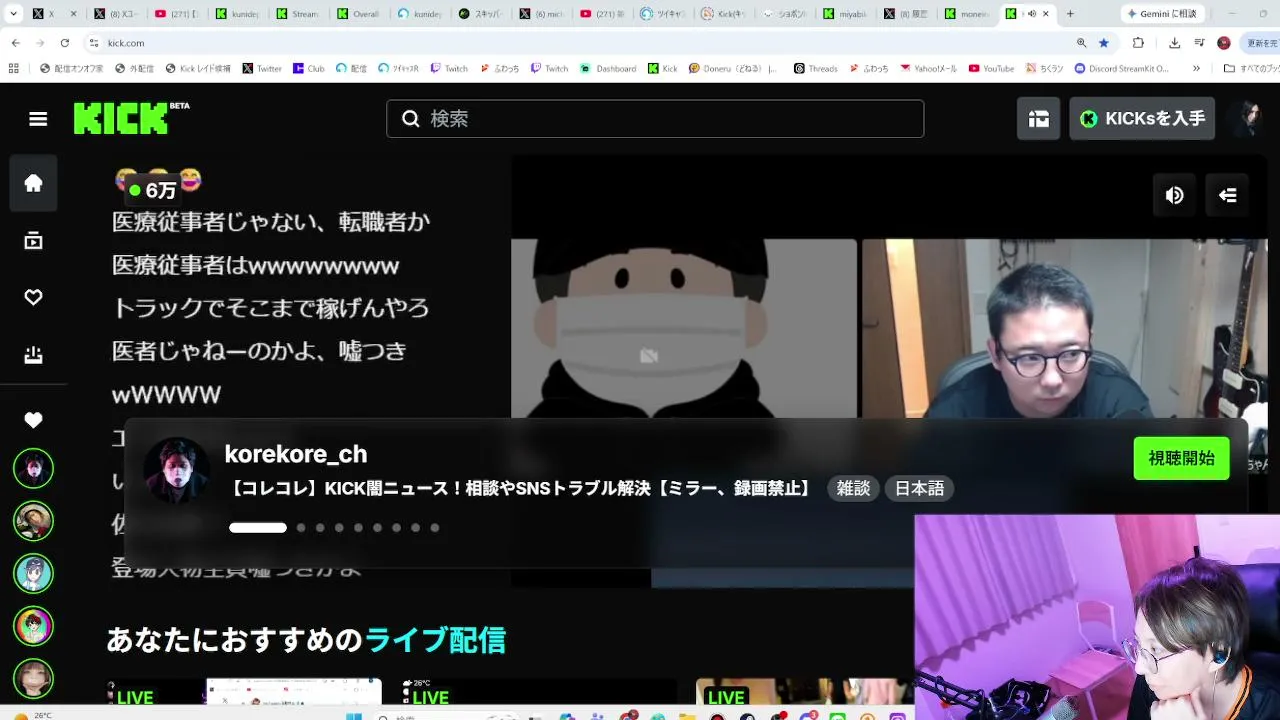
Task: Open the korekore_ch channel name link
Action: tap(296, 454)
